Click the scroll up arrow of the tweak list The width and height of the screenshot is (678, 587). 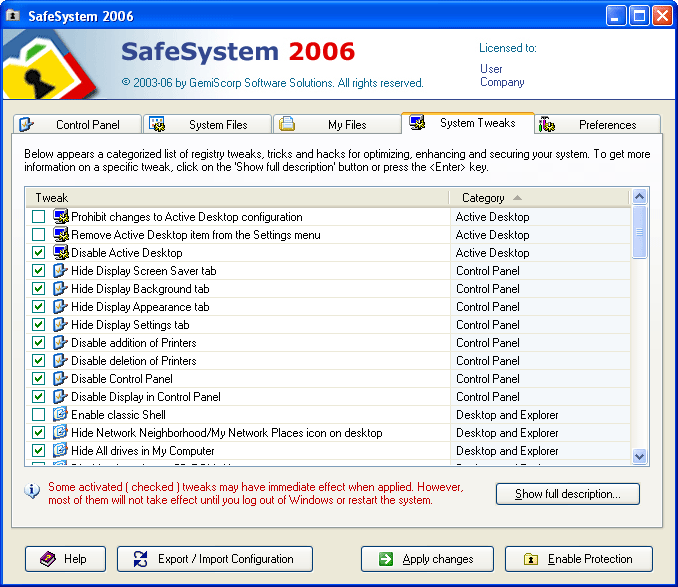640,197
